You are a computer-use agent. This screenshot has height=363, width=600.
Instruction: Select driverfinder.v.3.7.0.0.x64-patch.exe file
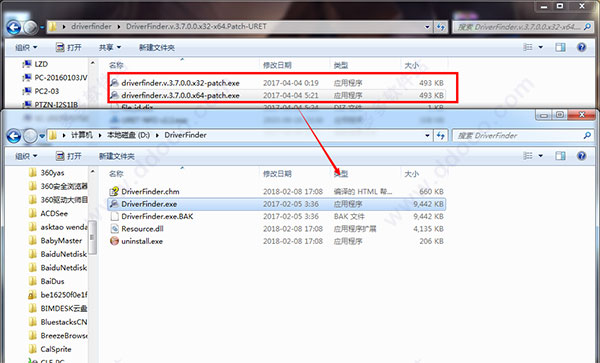coord(277,95)
